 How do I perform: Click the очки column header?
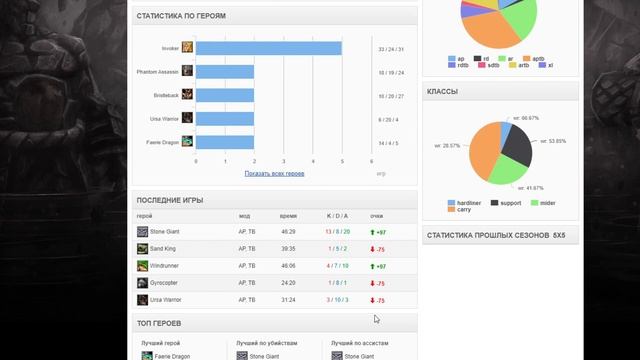(376, 216)
